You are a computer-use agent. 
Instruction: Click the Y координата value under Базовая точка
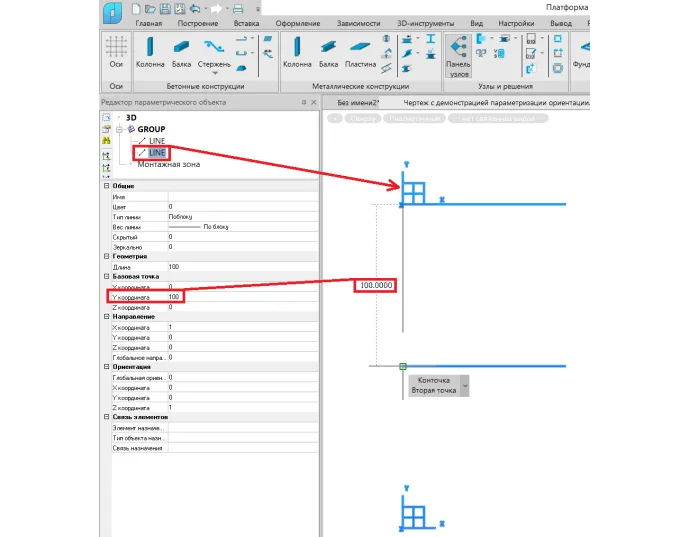coord(243,297)
